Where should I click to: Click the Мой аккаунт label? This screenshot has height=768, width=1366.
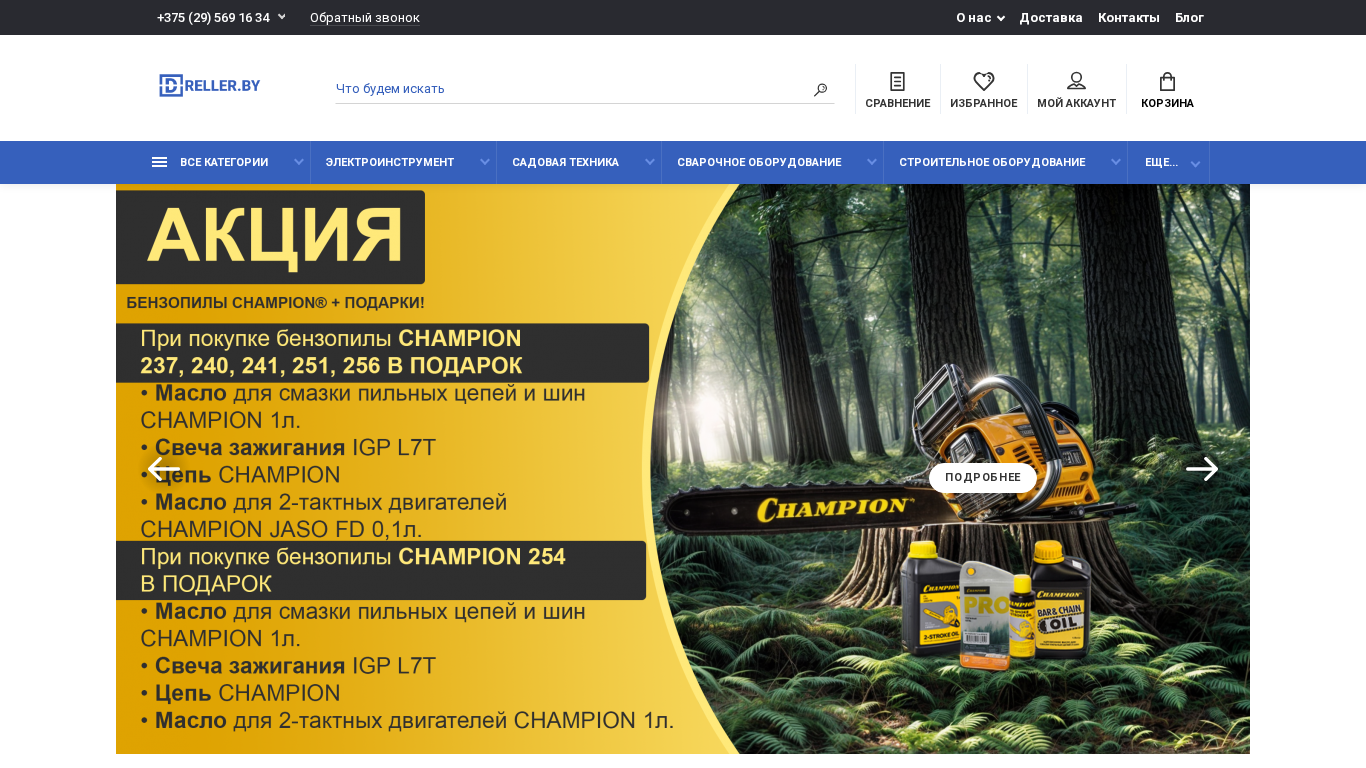tap(1077, 104)
